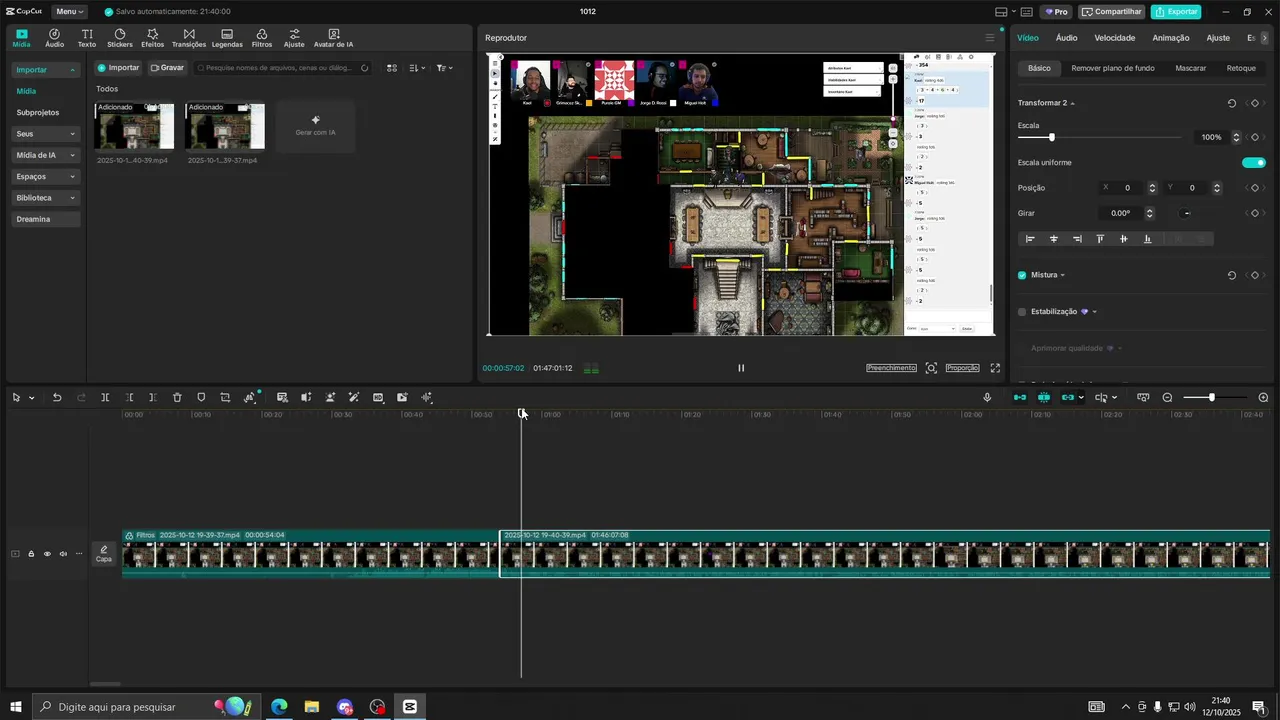Viewport: 1280px width, 720px height.
Task: Click the media search input field
Action: pos(283,68)
